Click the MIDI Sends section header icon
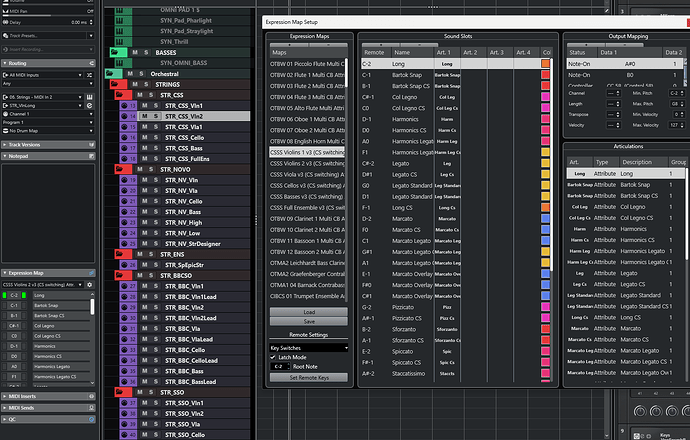The width and height of the screenshot is (690, 440). 92,408
